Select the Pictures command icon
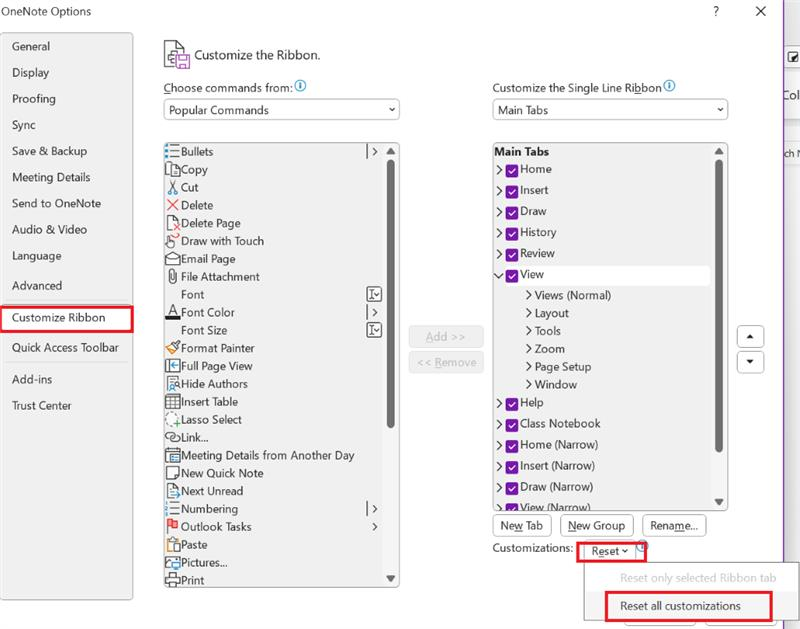This screenshot has width=800, height=629. pyautogui.click(x=172, y=563)
